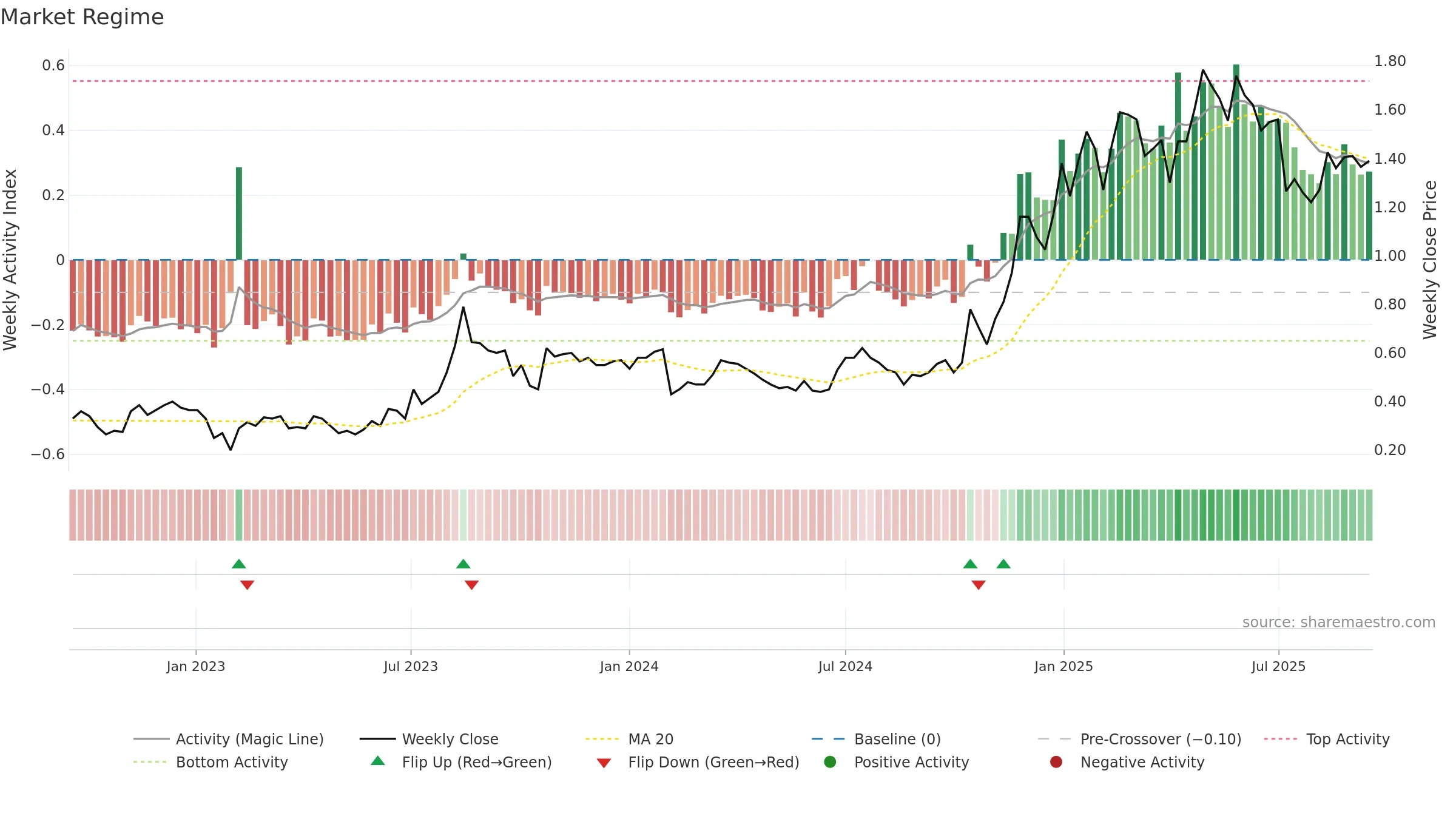Click the first green flip-up marker in early 2023
This screenshot has width=1456, height=819.
(239, 564)
